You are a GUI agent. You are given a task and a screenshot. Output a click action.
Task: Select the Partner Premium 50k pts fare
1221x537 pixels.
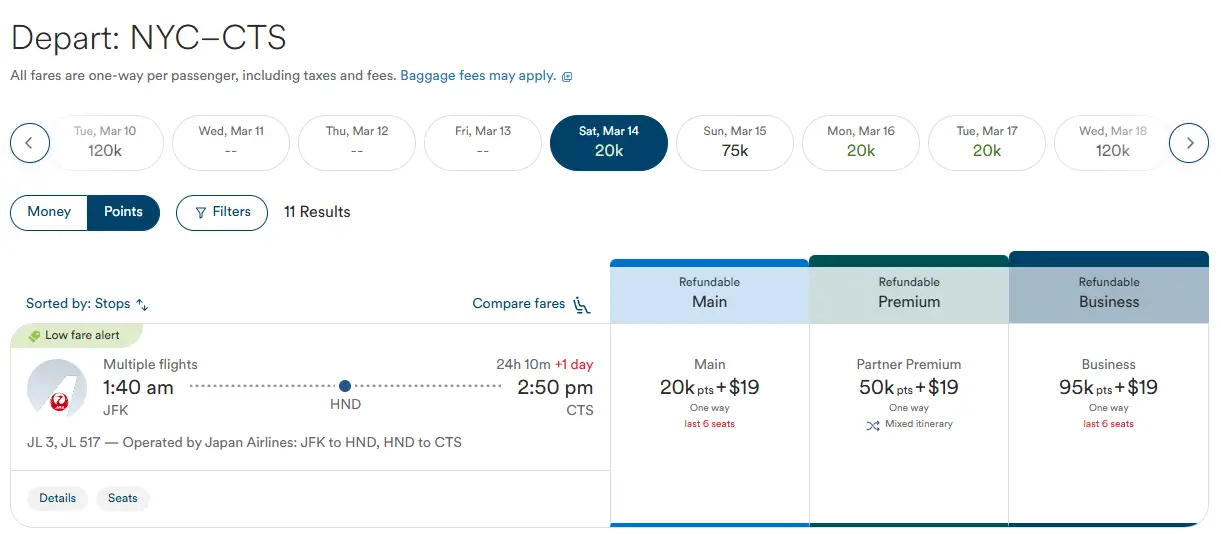(908, 388)
